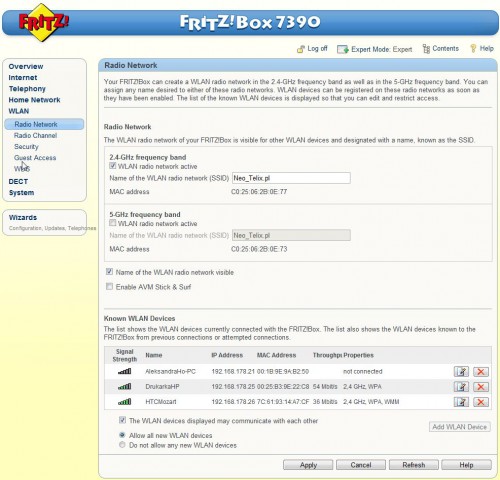Delete the AleksandraHo-PC device entry

481,371
